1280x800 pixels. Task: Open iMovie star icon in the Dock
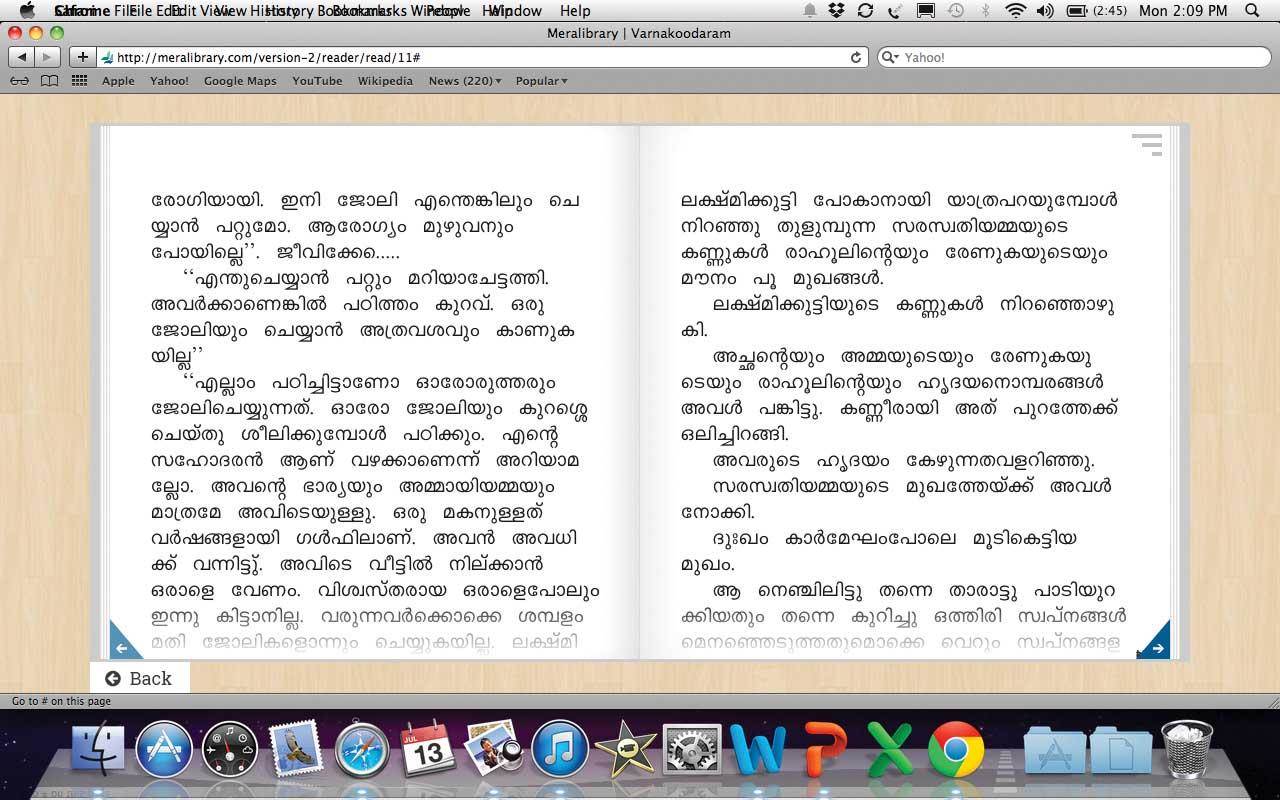point(625,749)
